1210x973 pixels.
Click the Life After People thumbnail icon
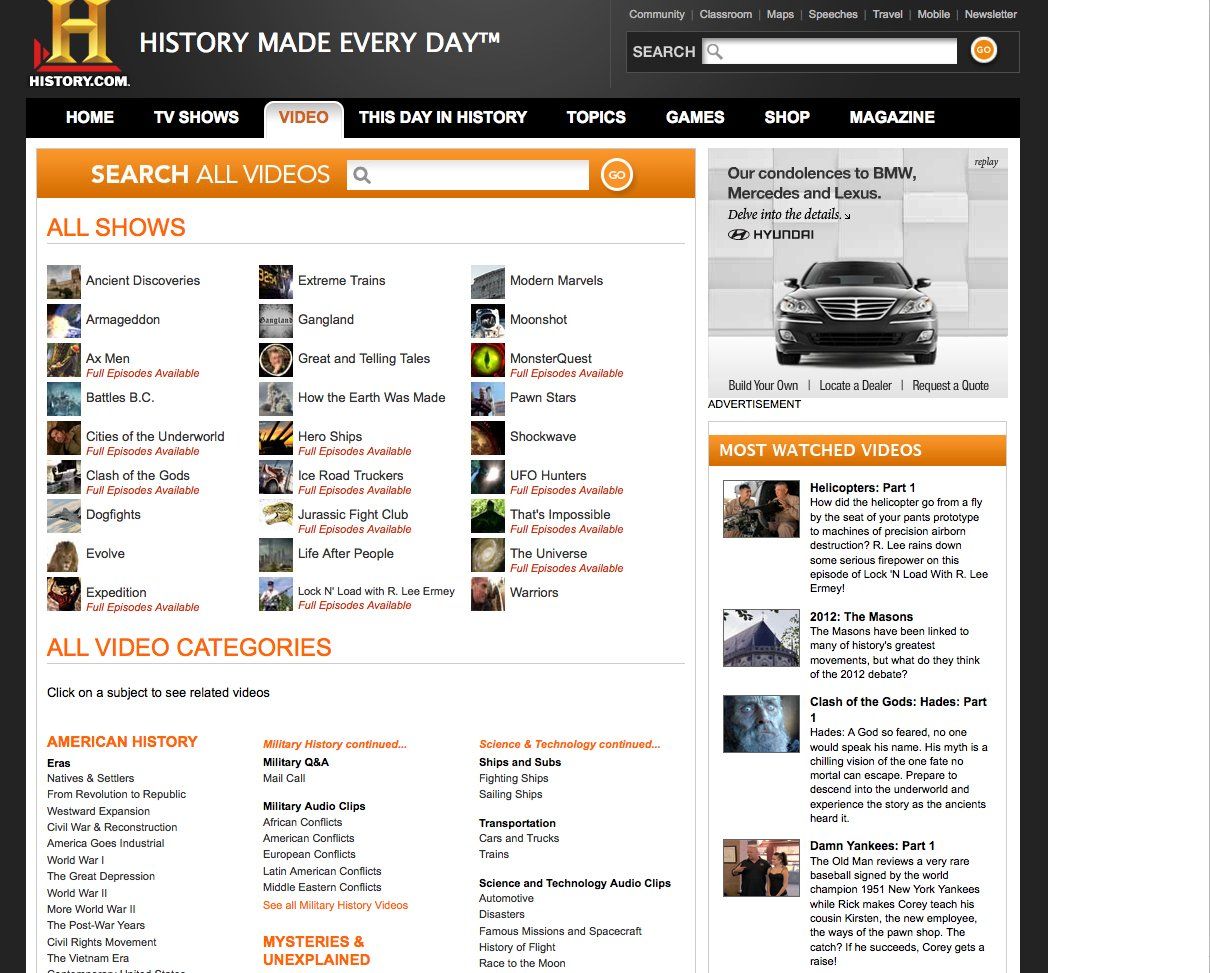click(276, 555)
